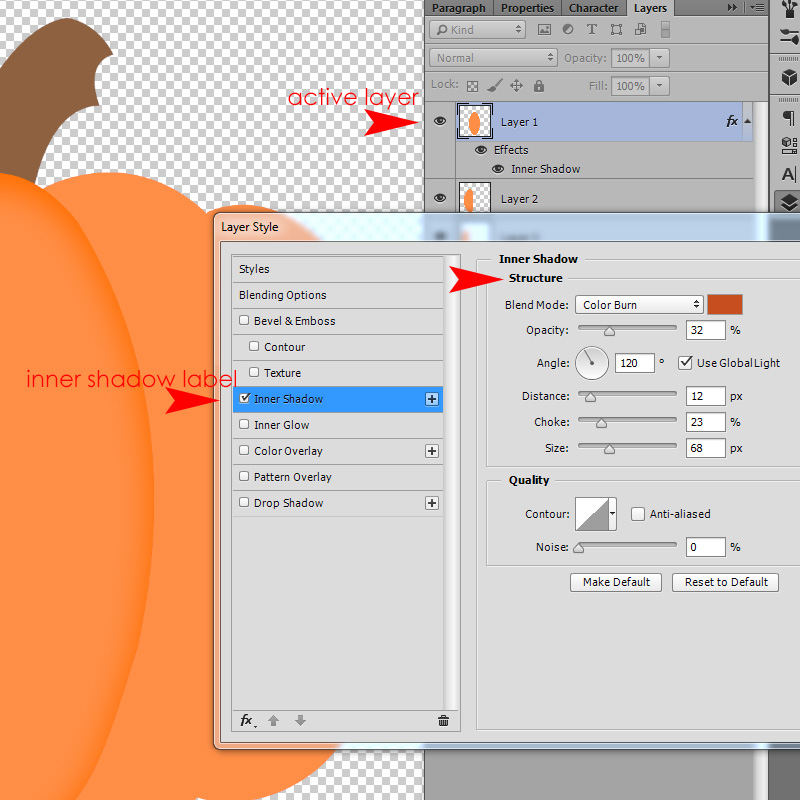The height and width of the screenshot is (800, 800).
Task: Open the Kind filter dropdown
Action: pyautogui.click(x=478, y=30)
